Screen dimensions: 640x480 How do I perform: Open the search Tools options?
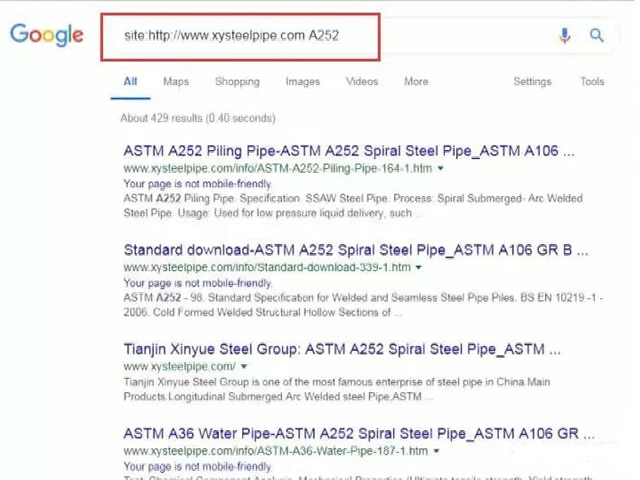tap(592, 82)
